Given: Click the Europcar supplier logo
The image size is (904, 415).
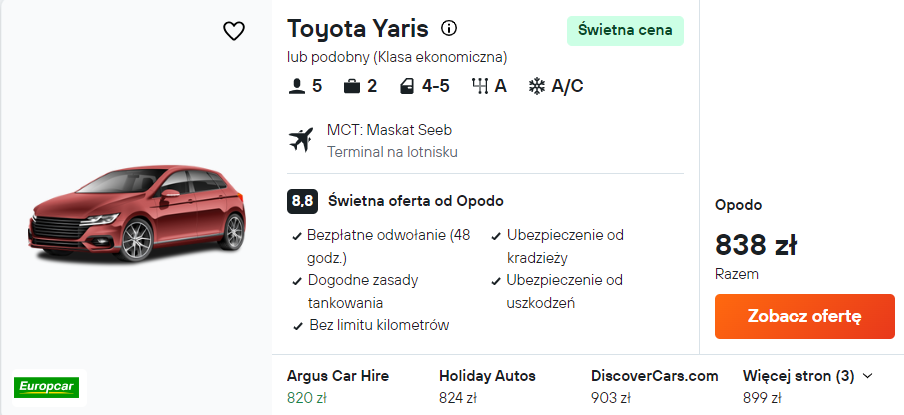Looking at the screenshot, I should click(x=47, y=387).
